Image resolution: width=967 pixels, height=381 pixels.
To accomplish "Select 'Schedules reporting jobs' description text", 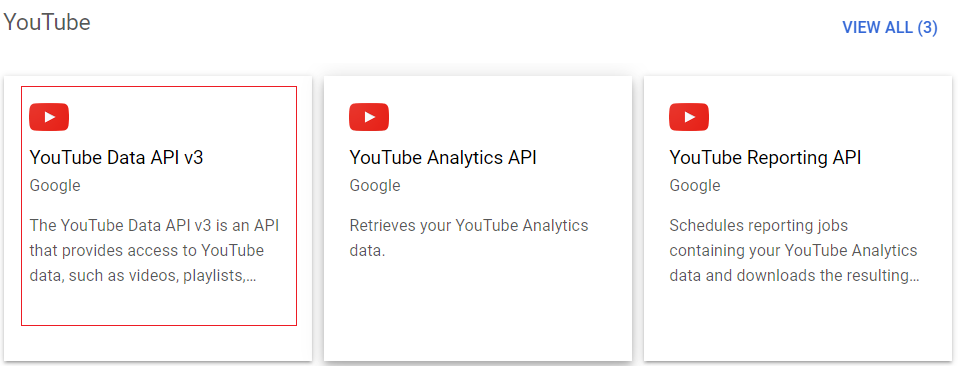I will tap(758, 226).
